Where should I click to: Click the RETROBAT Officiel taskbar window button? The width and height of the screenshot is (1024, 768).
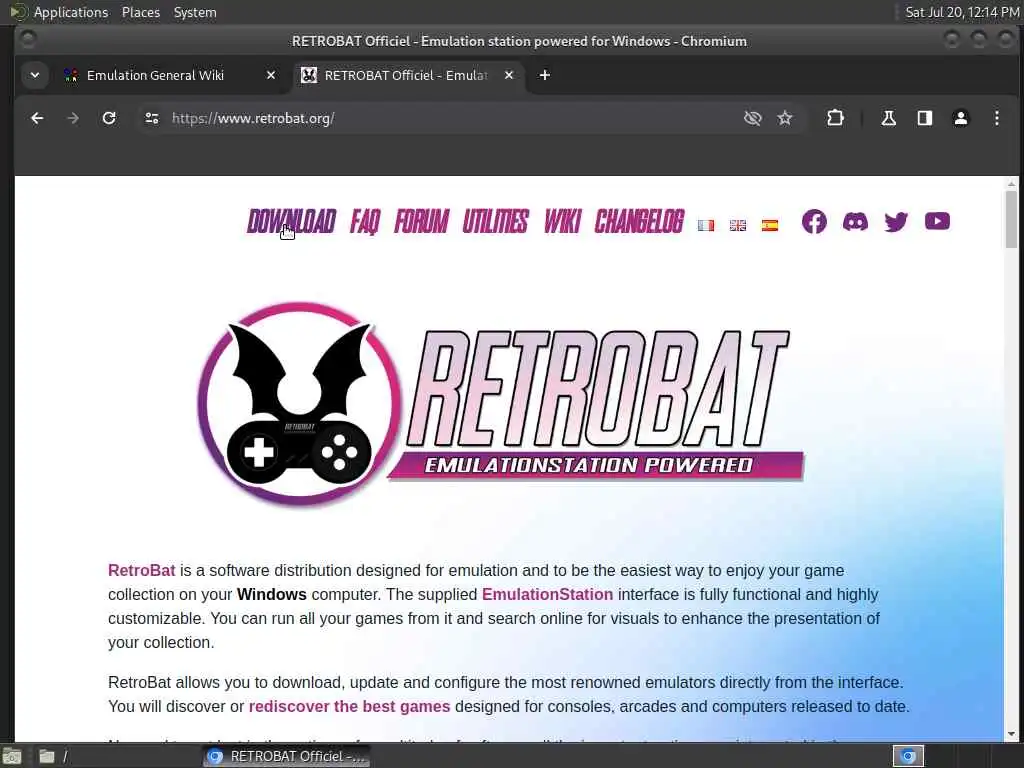tap(286, 756)
